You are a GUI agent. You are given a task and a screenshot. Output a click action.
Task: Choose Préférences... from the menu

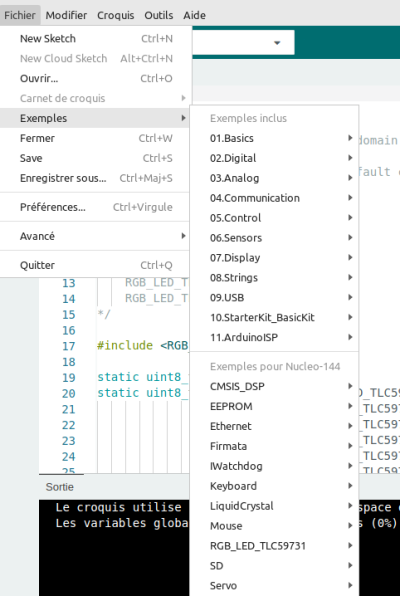(x=95, y=207)
